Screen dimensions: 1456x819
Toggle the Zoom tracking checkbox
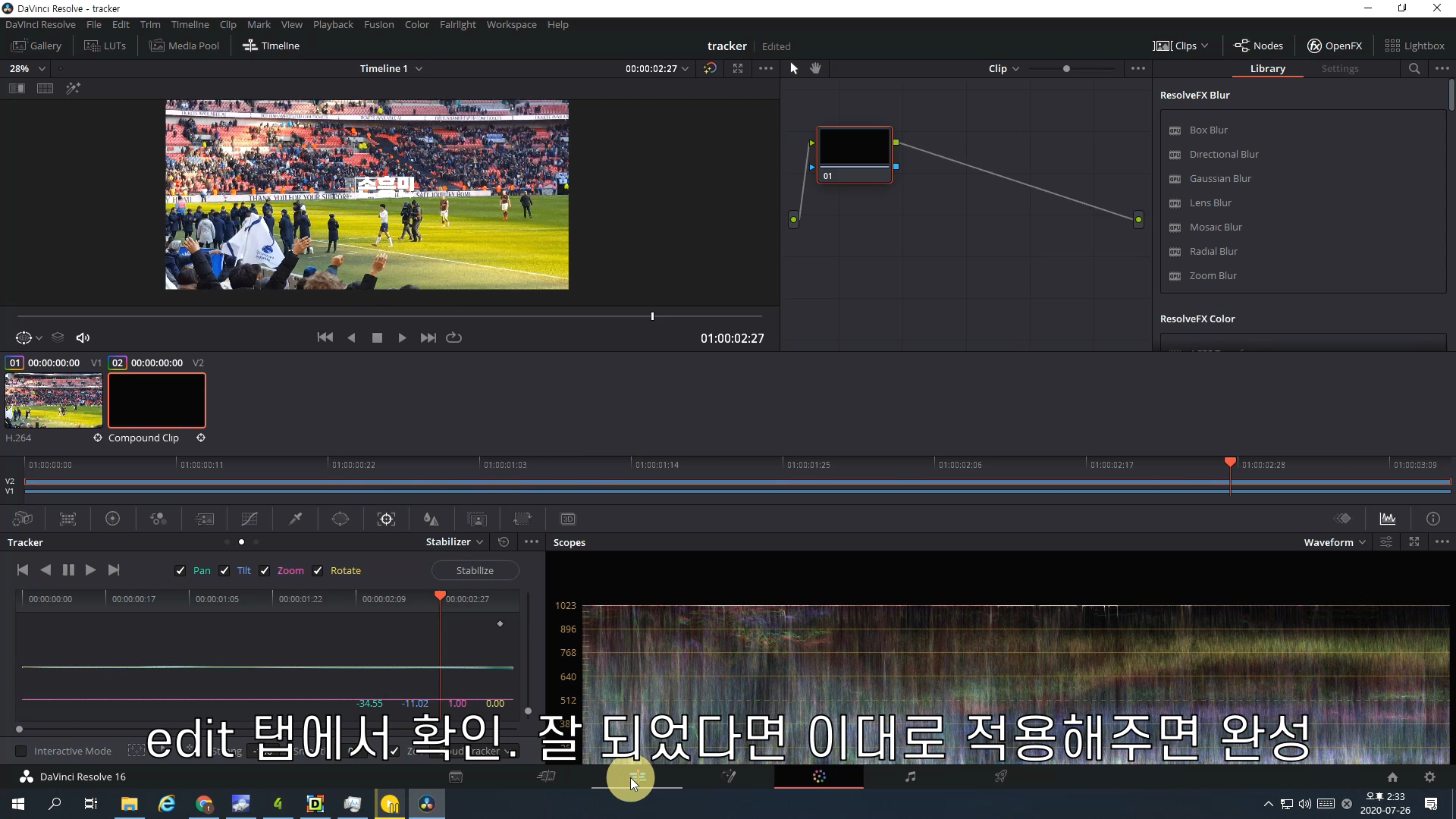pos(265,571)
